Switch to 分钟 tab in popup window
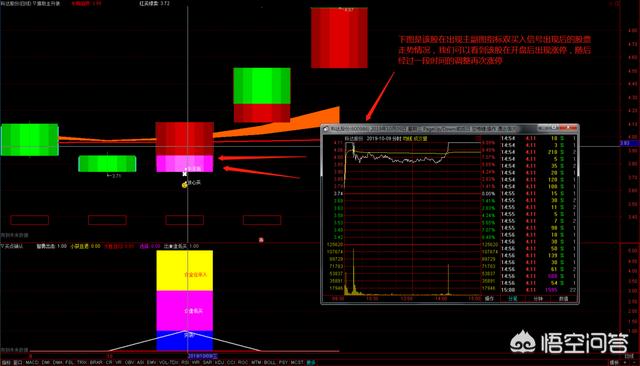The image size is (640, 366). click(538, 299)
